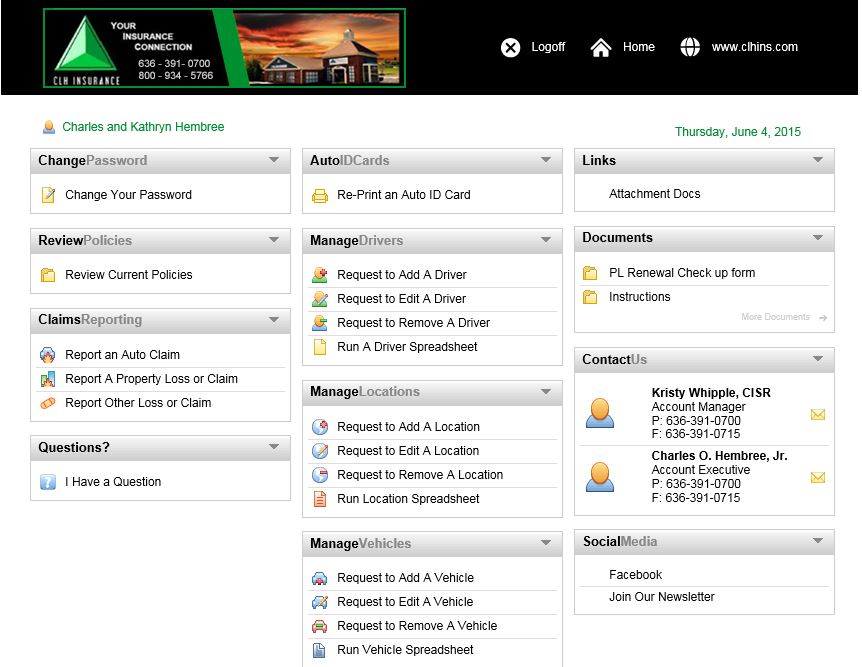
Task: Click the Change Your Password notepad icon
Action: [x=48, y=195]
